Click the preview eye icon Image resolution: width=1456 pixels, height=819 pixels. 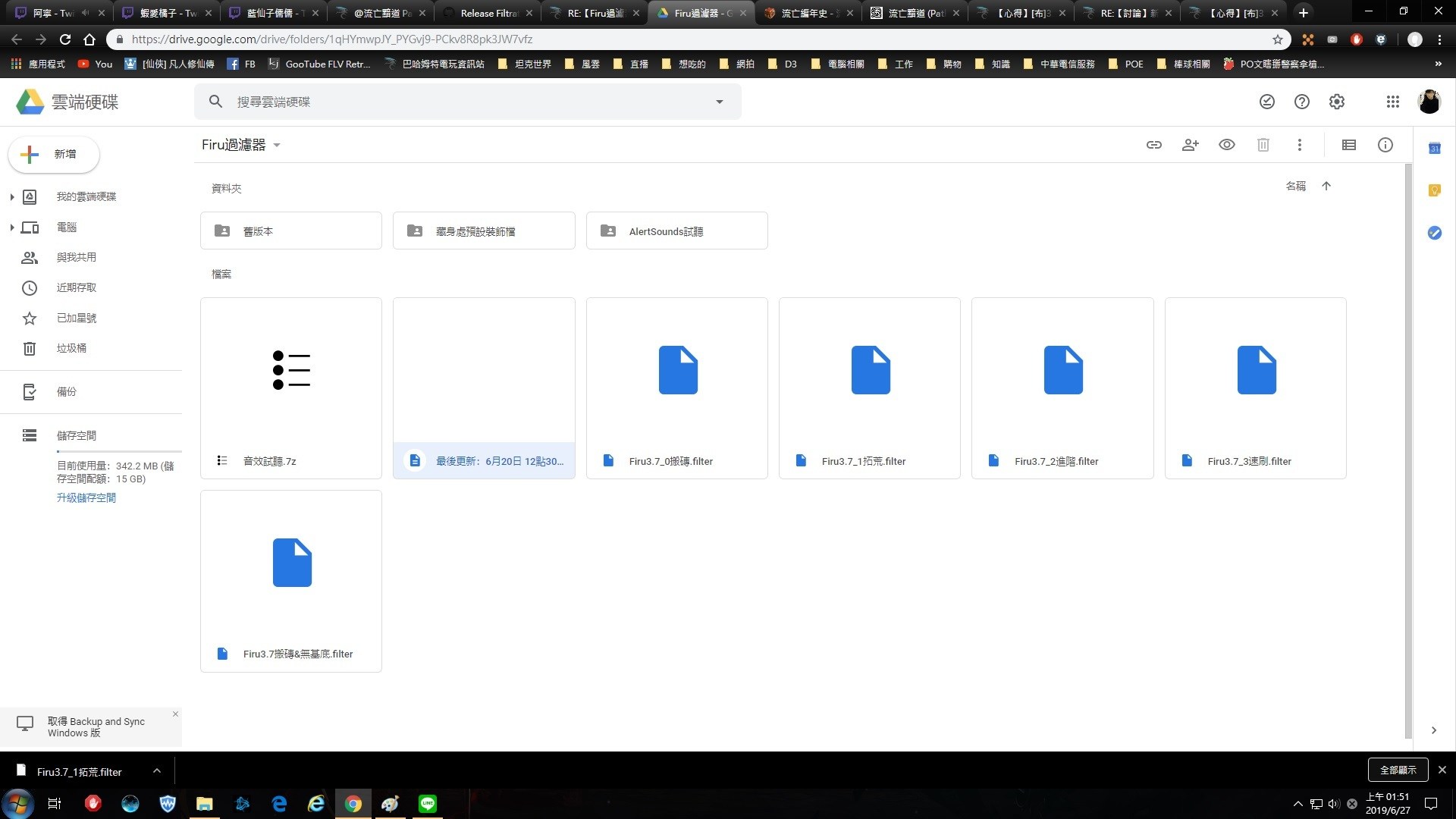tap(1226, 145)
